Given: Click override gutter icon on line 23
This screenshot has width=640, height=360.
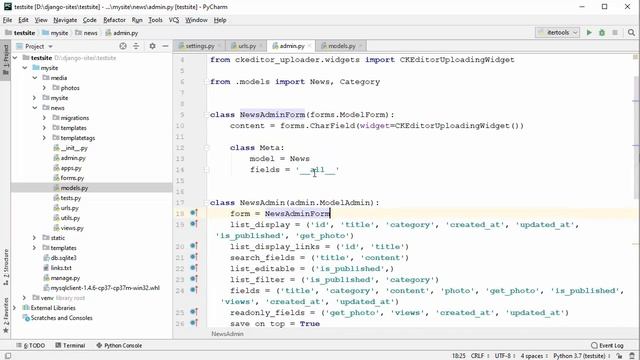Looking at the screenshot, I should (x=194, y=279).
